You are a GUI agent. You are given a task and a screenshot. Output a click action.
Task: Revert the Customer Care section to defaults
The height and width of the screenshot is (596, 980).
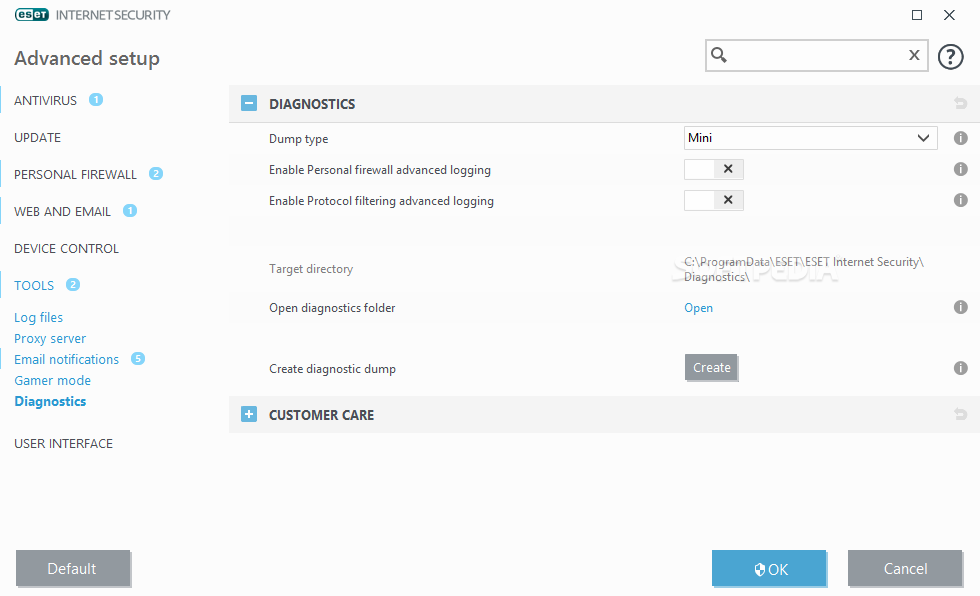pyautogui.click(x=961, y=414)
